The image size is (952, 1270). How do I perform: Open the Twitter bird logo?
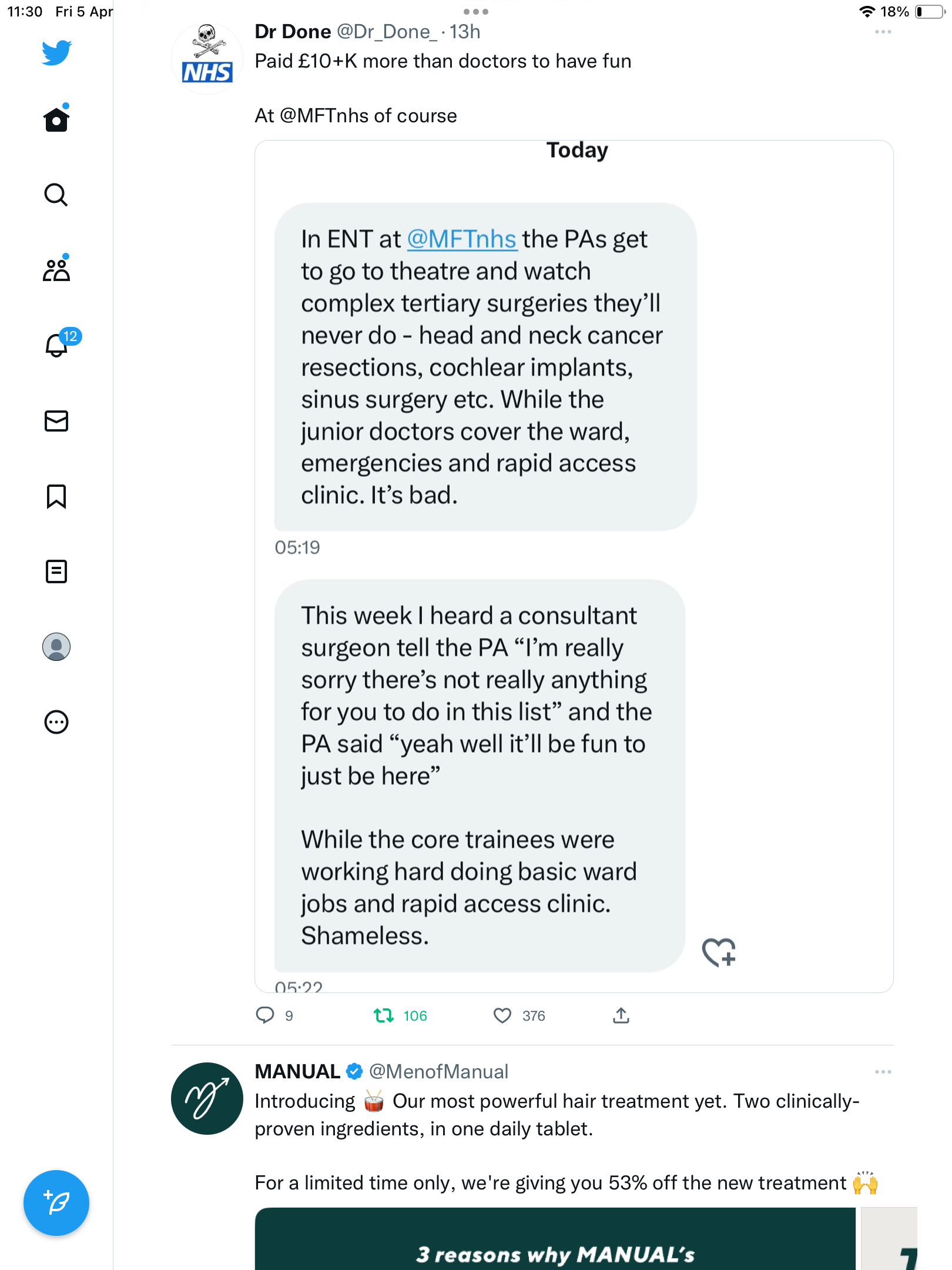pyautogui.click(x=56, y=53)
